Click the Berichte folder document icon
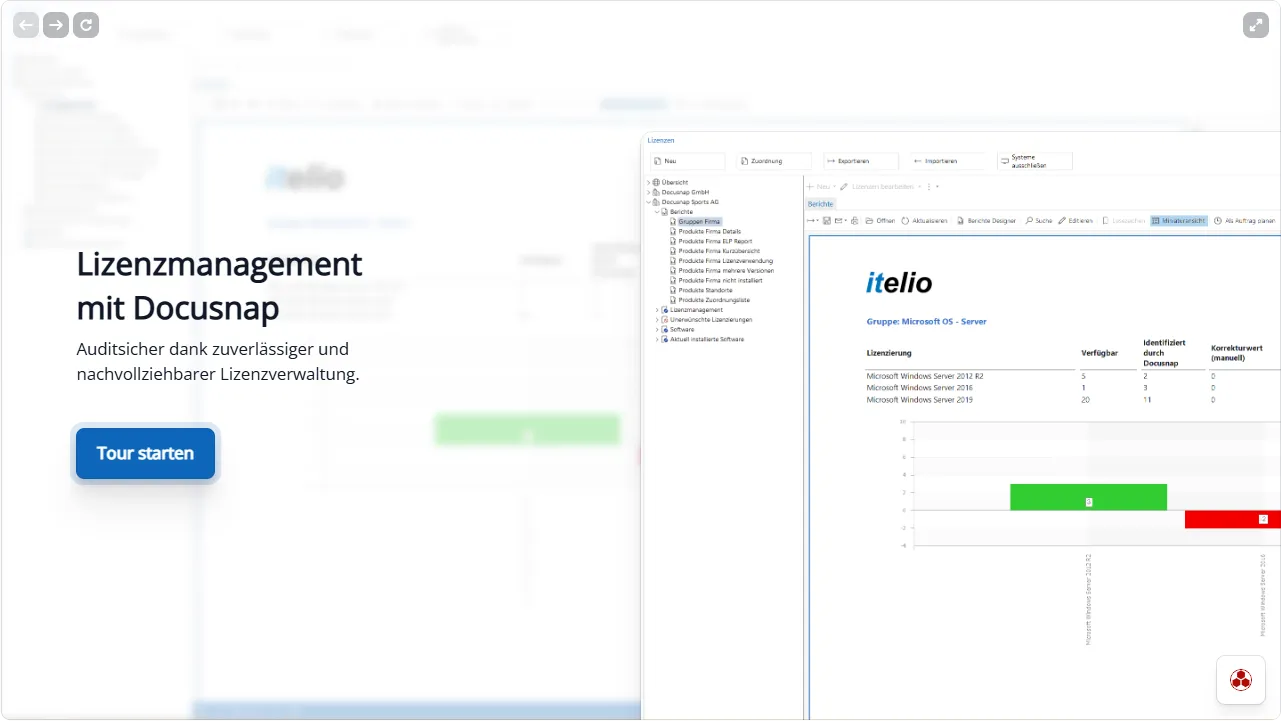This screenshot has width=1281, height=721. click(664, 212)
